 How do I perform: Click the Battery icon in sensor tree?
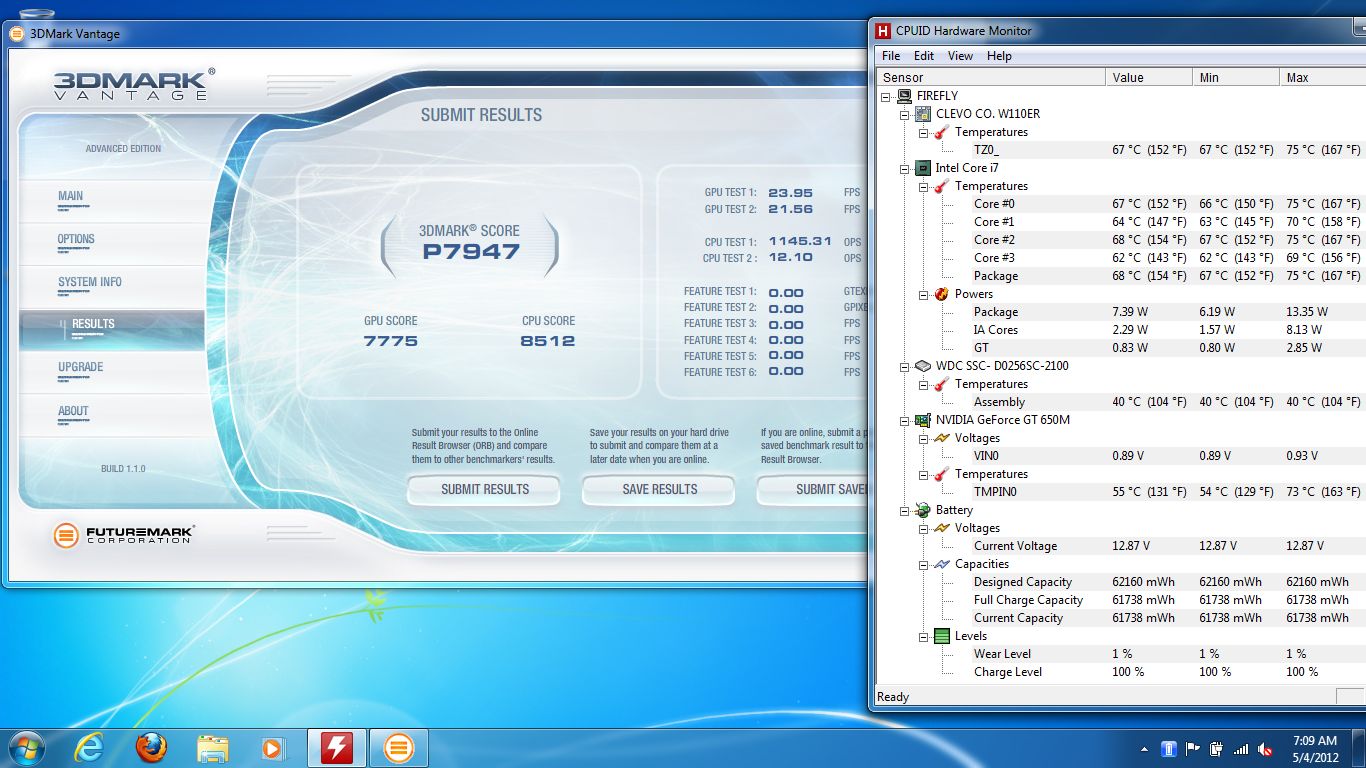click(x=923, y=510)
